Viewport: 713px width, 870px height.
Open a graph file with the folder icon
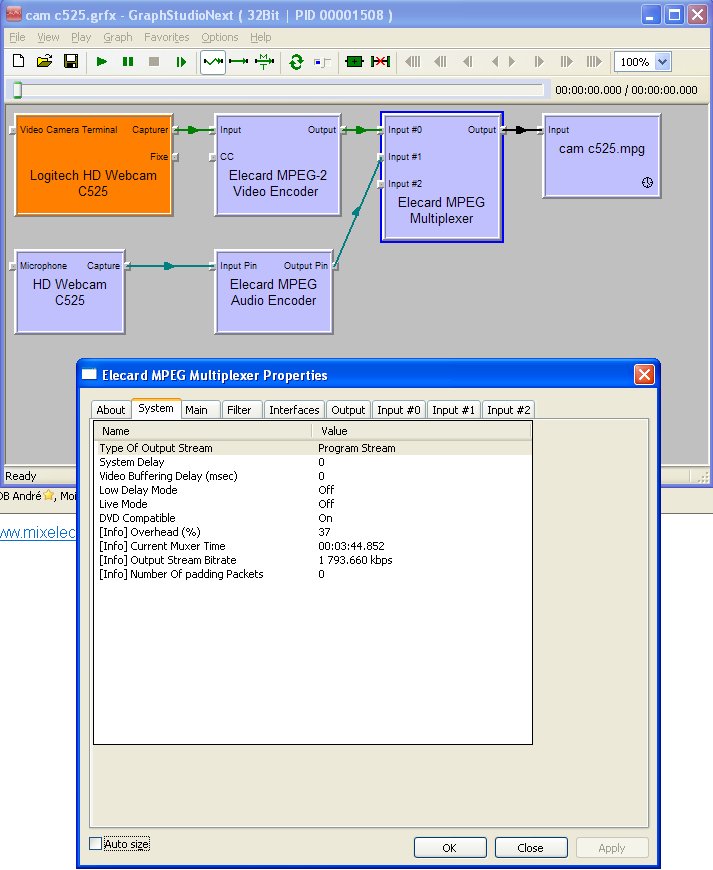[x=44, y=61]
